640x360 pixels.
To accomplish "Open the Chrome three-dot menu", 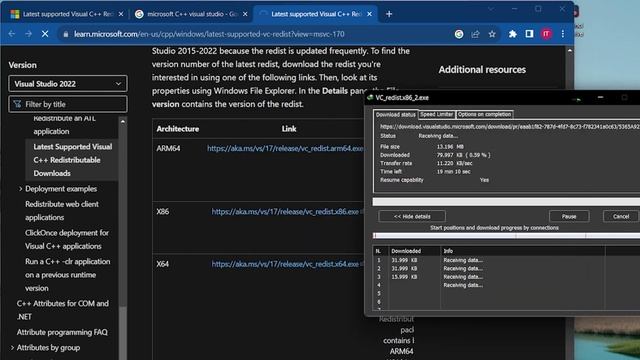I will tap(563, 34).
